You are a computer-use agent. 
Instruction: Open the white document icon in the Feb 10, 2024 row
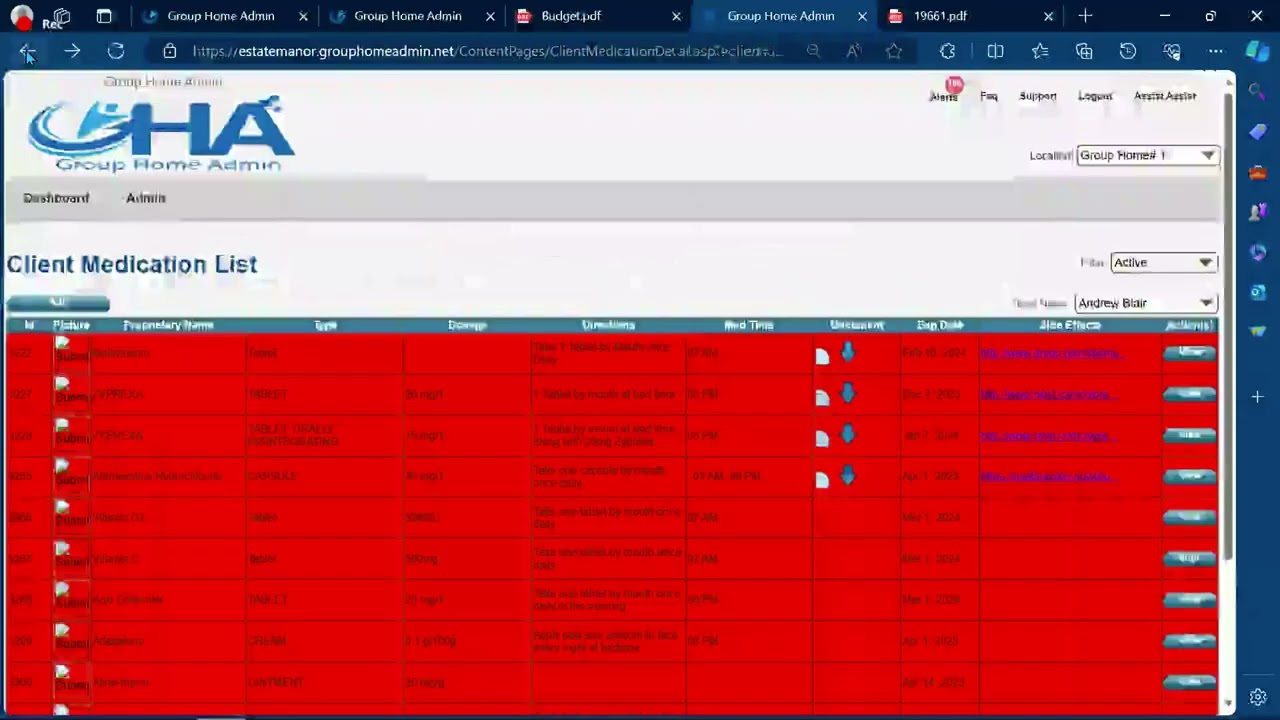(822, 356)
